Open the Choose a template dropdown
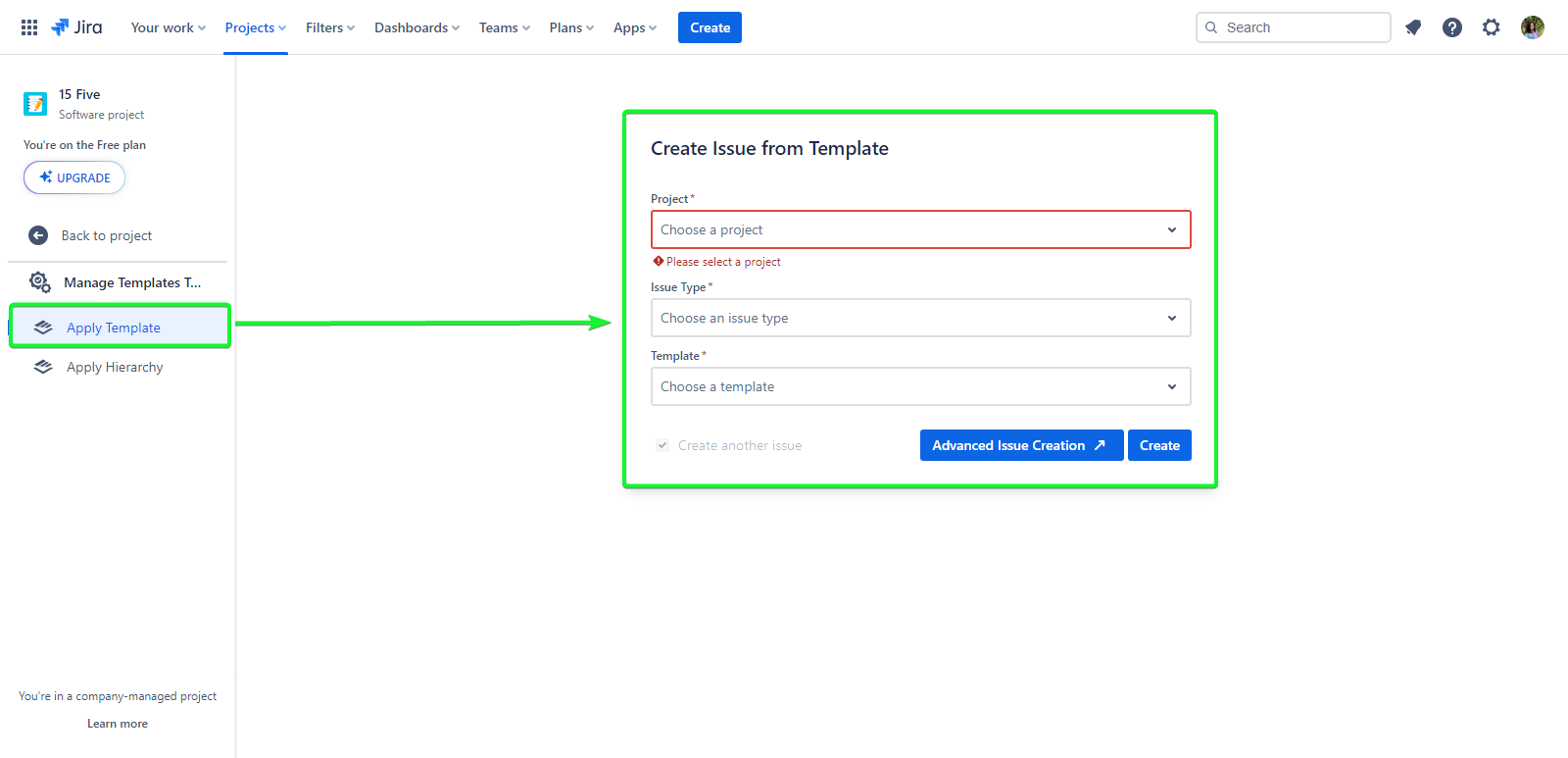This screenshot has height=758, width=1568. click(920, 386)
